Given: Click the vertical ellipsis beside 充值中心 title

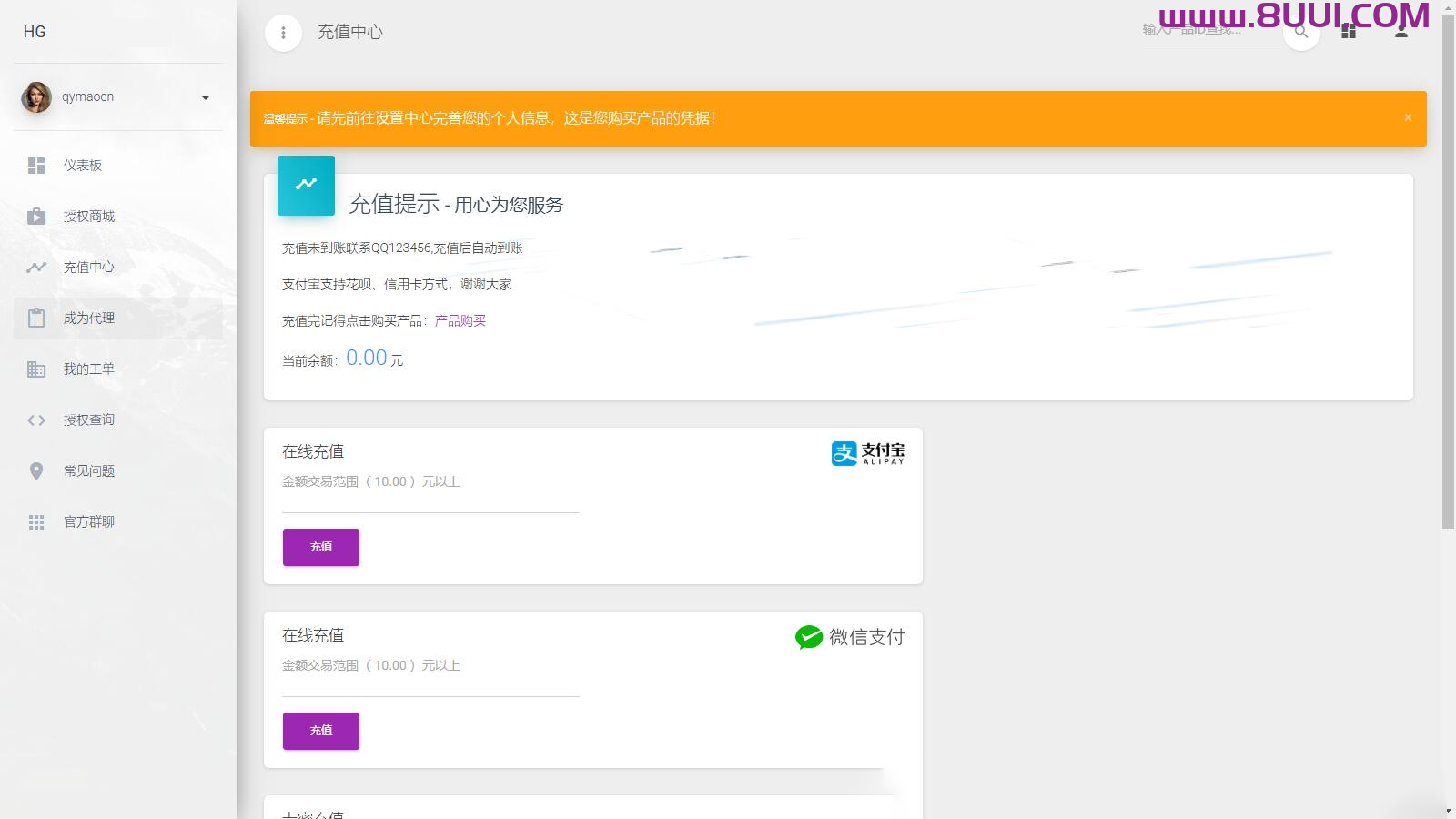Looking at the screenshot, I should pyautogui.click(x=283, y=32).
